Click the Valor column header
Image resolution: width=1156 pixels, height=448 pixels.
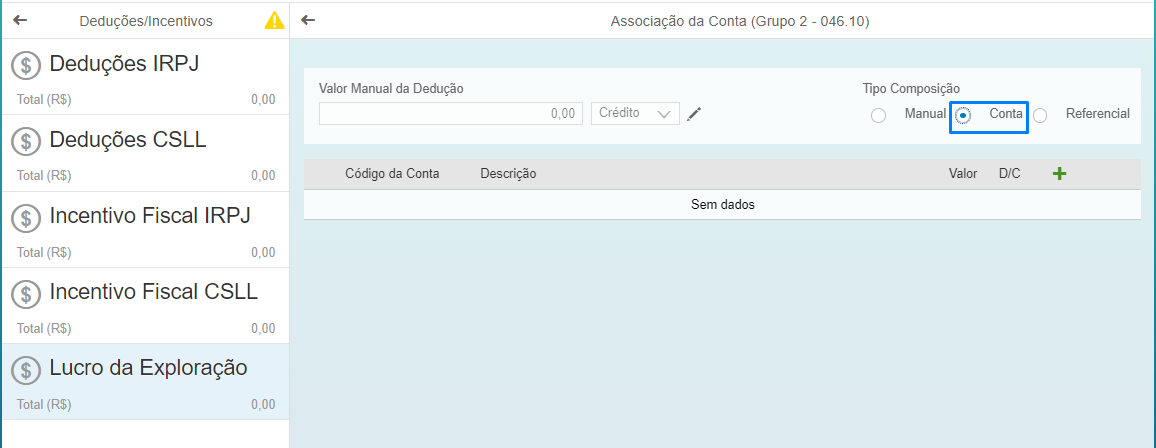[963, 174]
